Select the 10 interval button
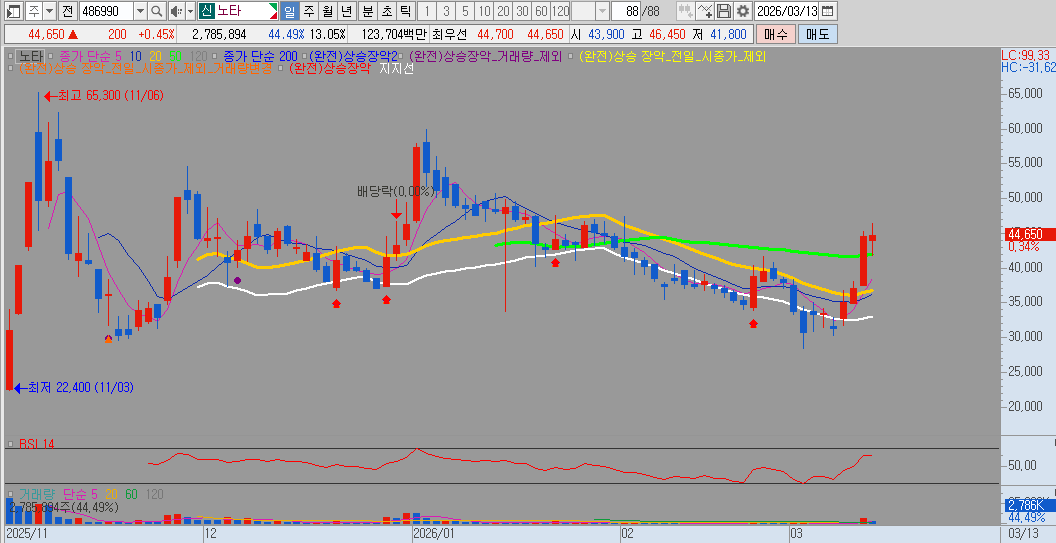Image resolution: width=1056 pixels, height=543 pixels. coord(484,11)
